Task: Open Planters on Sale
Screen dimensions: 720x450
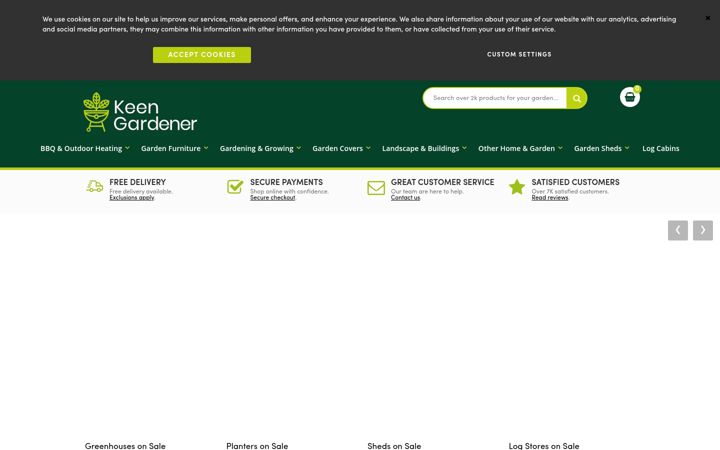Action: [257, 445]
